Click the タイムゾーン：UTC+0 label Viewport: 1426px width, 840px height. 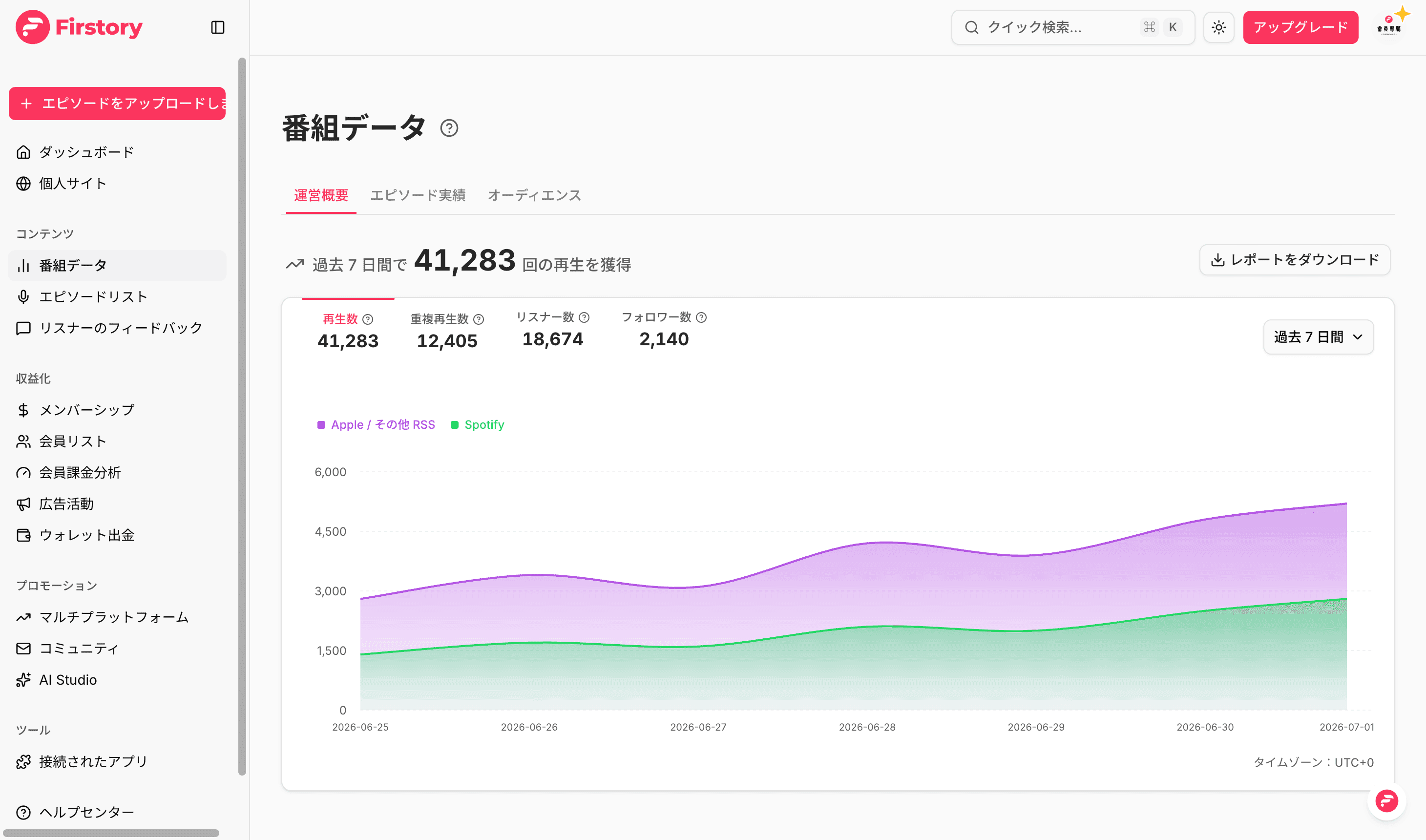click(x=1313, y=762)
